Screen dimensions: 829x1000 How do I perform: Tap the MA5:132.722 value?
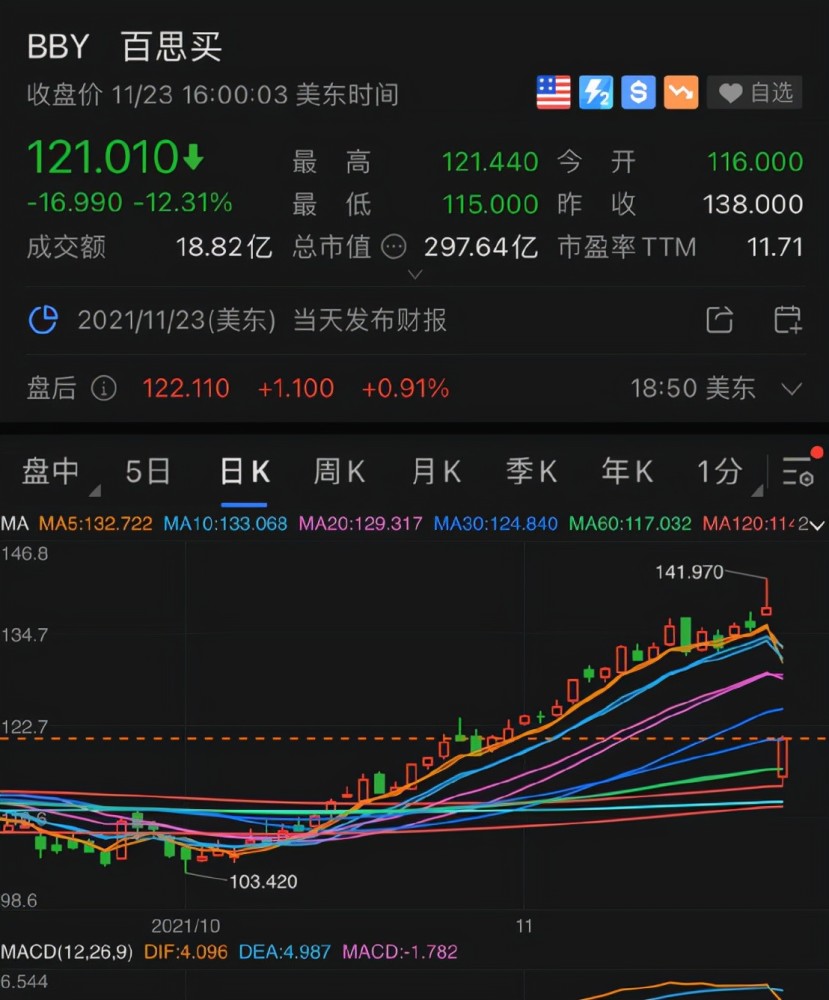[x=96, y=524]
